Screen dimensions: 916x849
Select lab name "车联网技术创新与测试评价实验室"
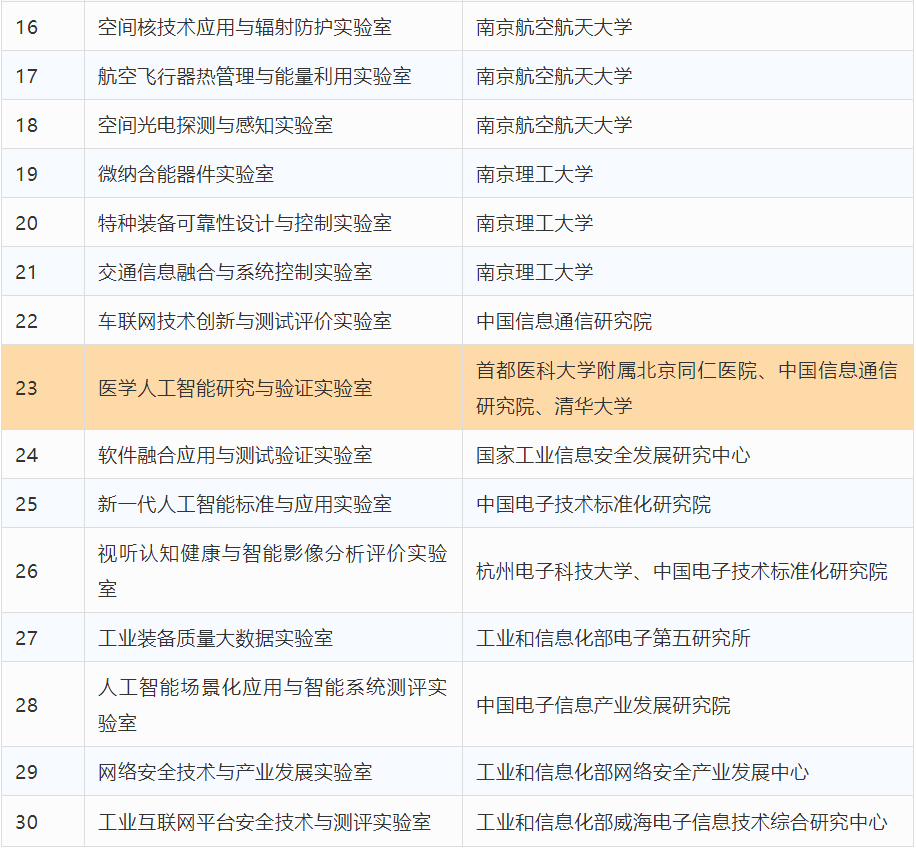tap(245, 321)
